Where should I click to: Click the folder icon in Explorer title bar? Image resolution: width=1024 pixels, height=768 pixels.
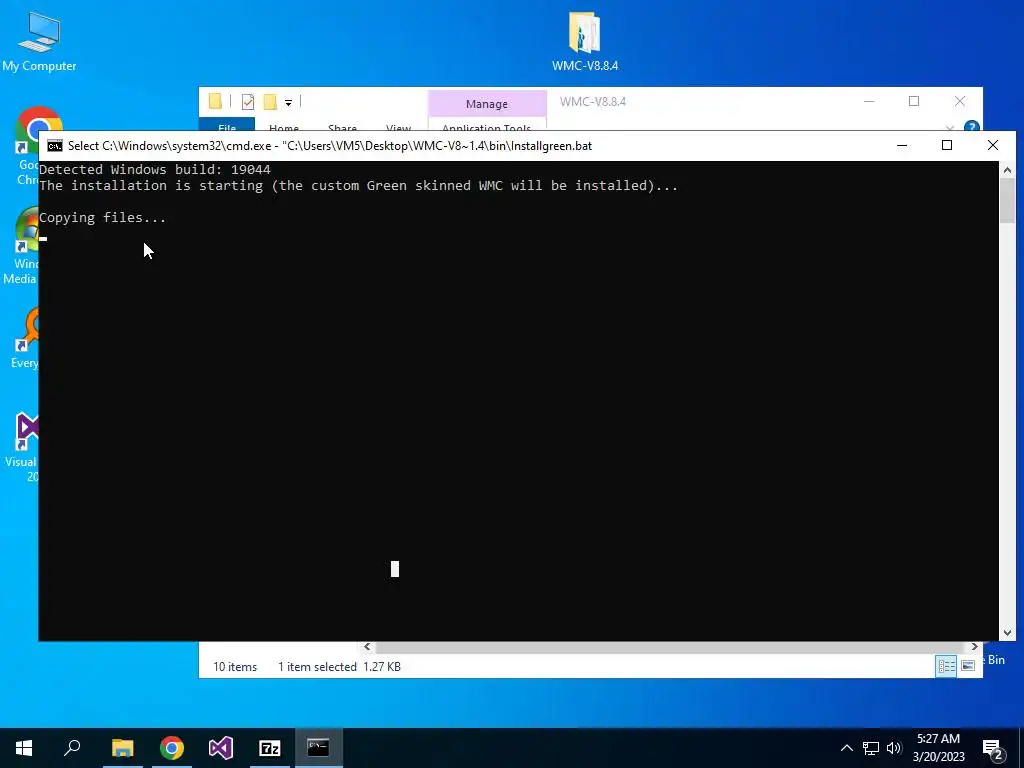click(216, 101)
